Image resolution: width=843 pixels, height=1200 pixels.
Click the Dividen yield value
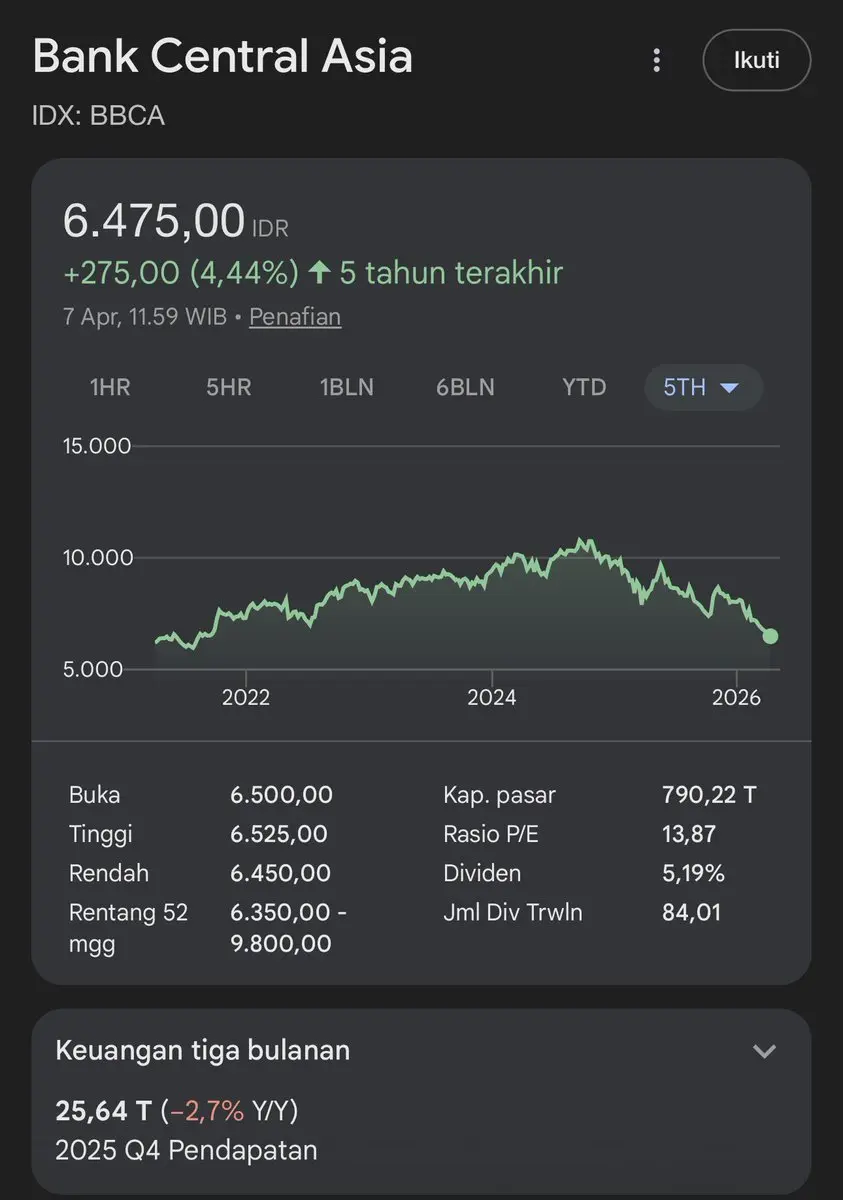[x=692, y=873]
